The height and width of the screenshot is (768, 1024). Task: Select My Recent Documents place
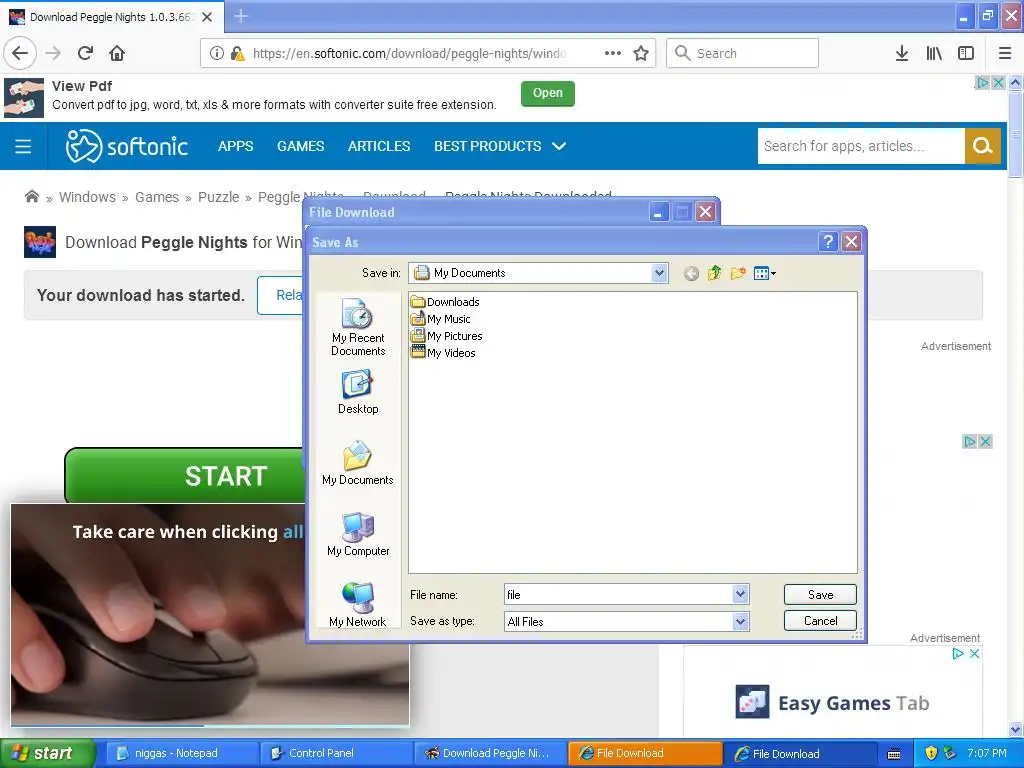coord(358,327)
